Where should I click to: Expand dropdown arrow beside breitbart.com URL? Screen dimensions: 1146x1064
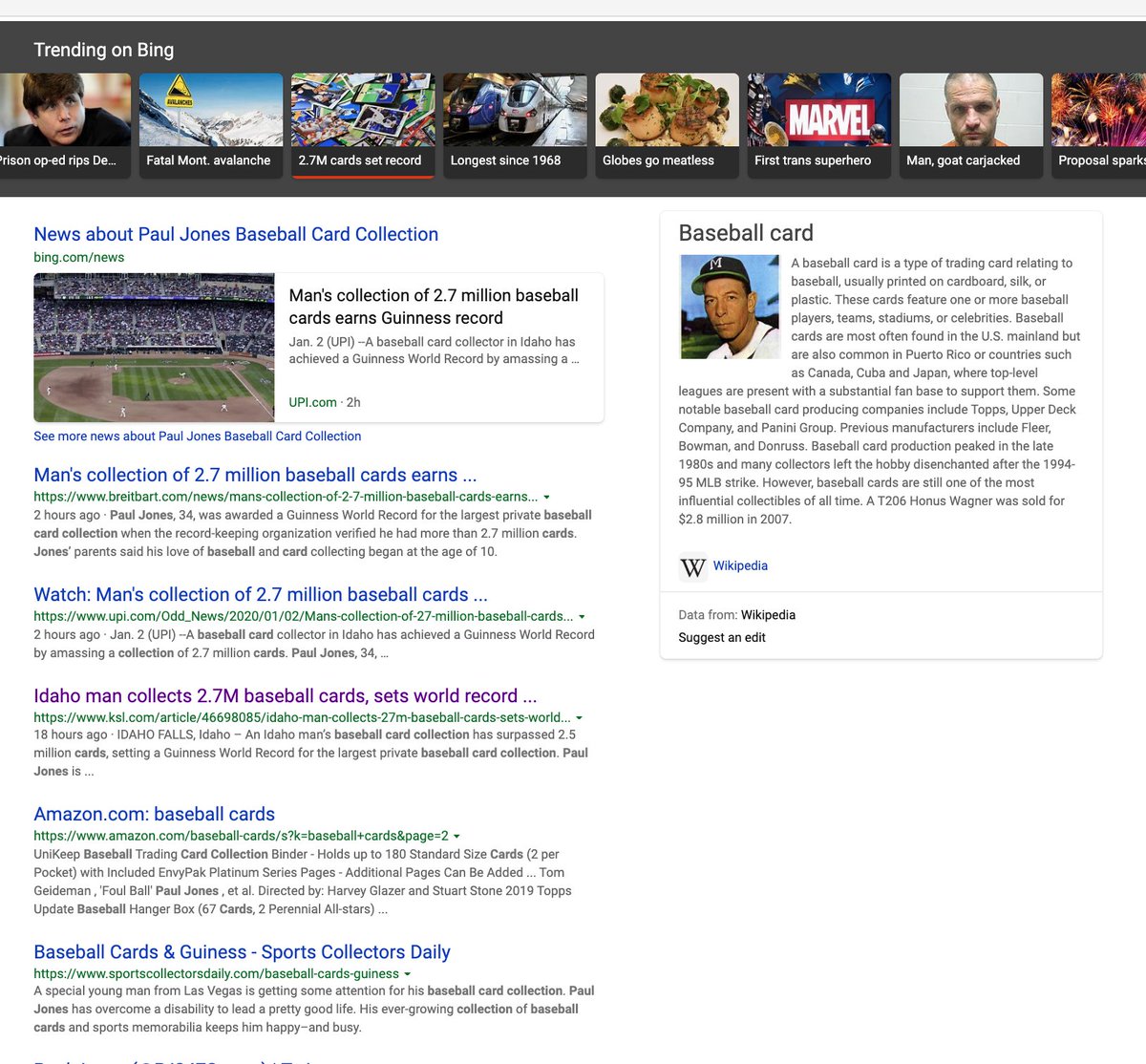546,498
